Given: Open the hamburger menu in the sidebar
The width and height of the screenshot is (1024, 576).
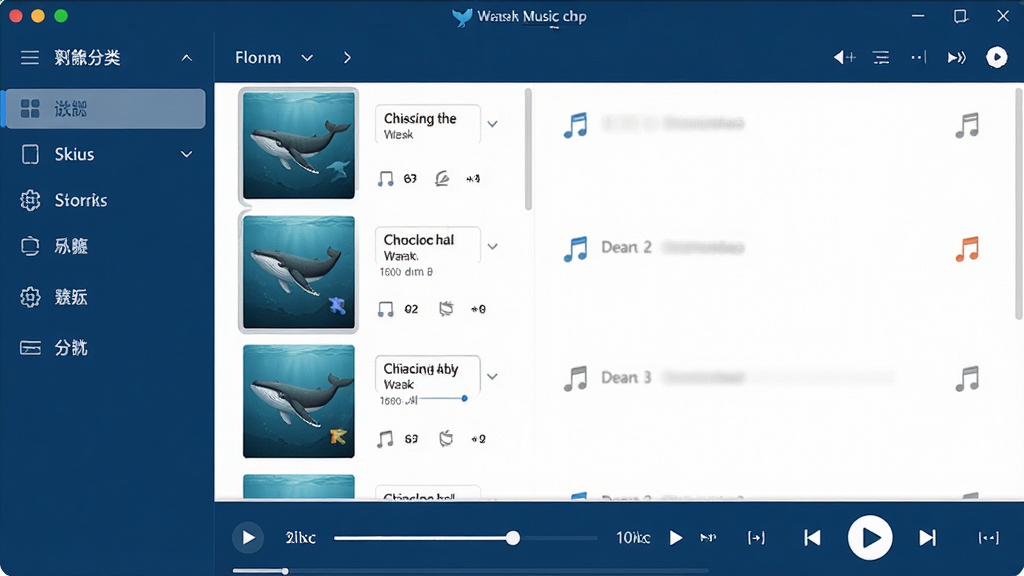Looking at the screenshot, I should pyautogui.click(x=29, y=57).
